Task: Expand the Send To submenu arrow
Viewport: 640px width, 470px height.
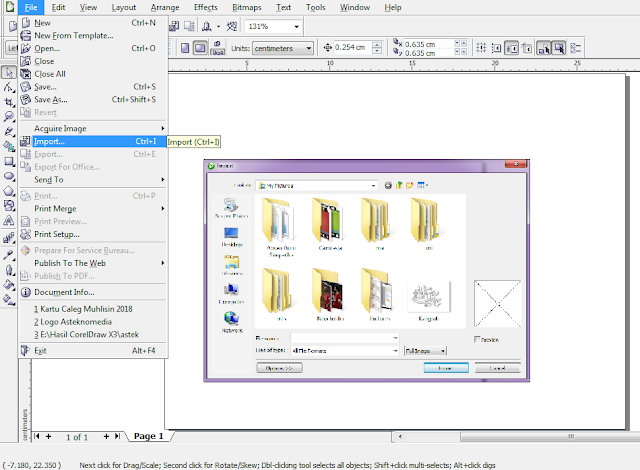Action: coord(162,180)
